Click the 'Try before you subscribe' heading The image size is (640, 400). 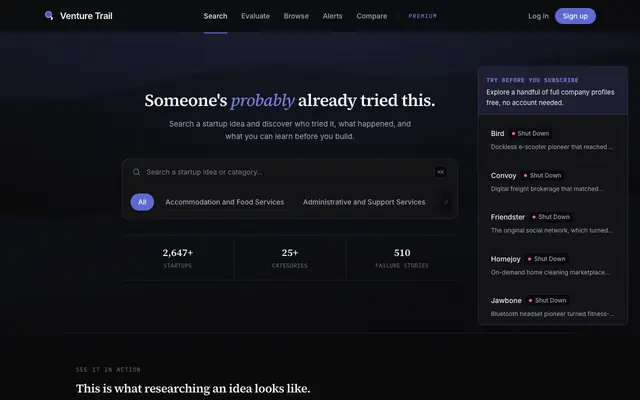point(532,80)
